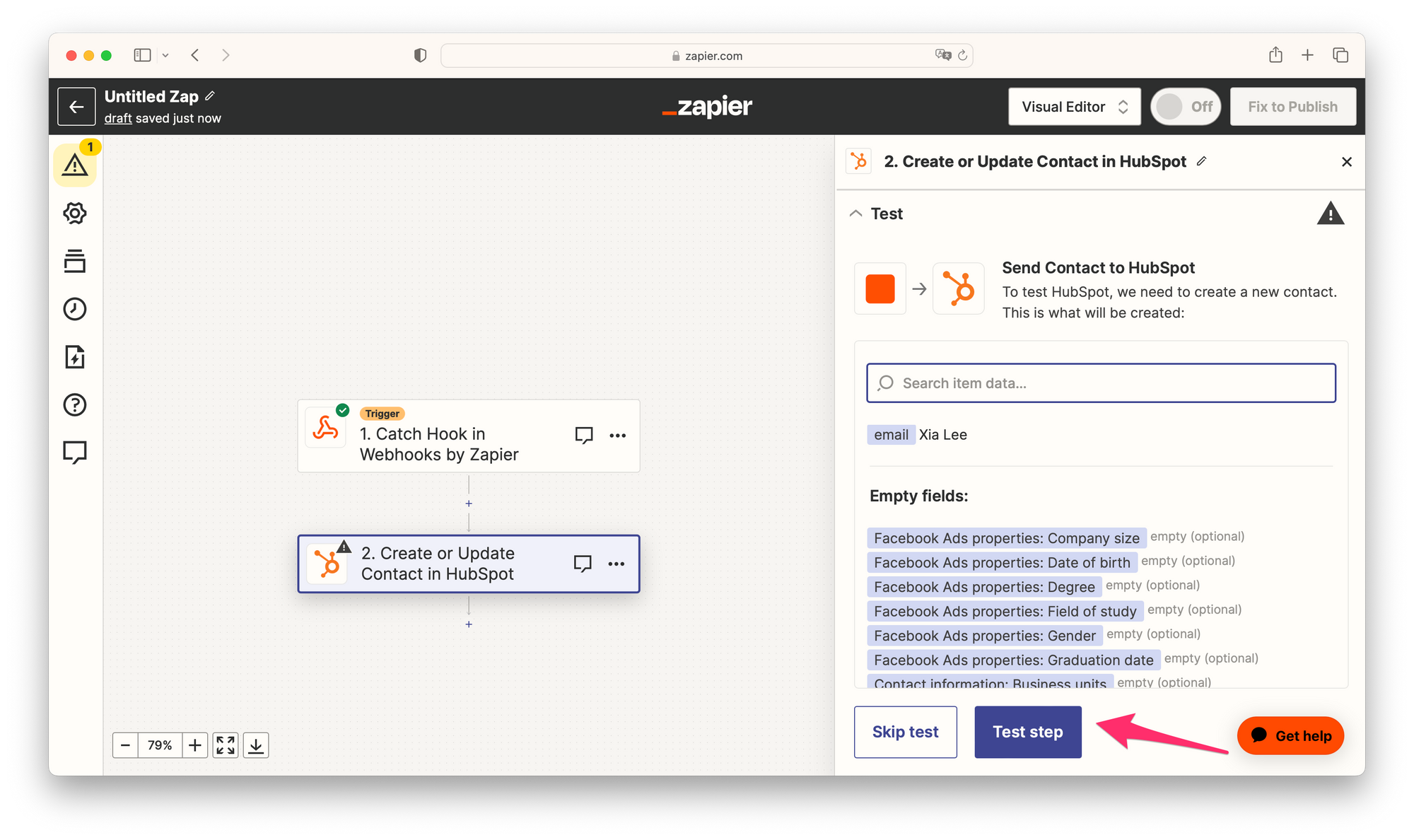Click the Safari address bar zapier.com
This screenshot has width=1414, height=840.
[x=707, y=56]
